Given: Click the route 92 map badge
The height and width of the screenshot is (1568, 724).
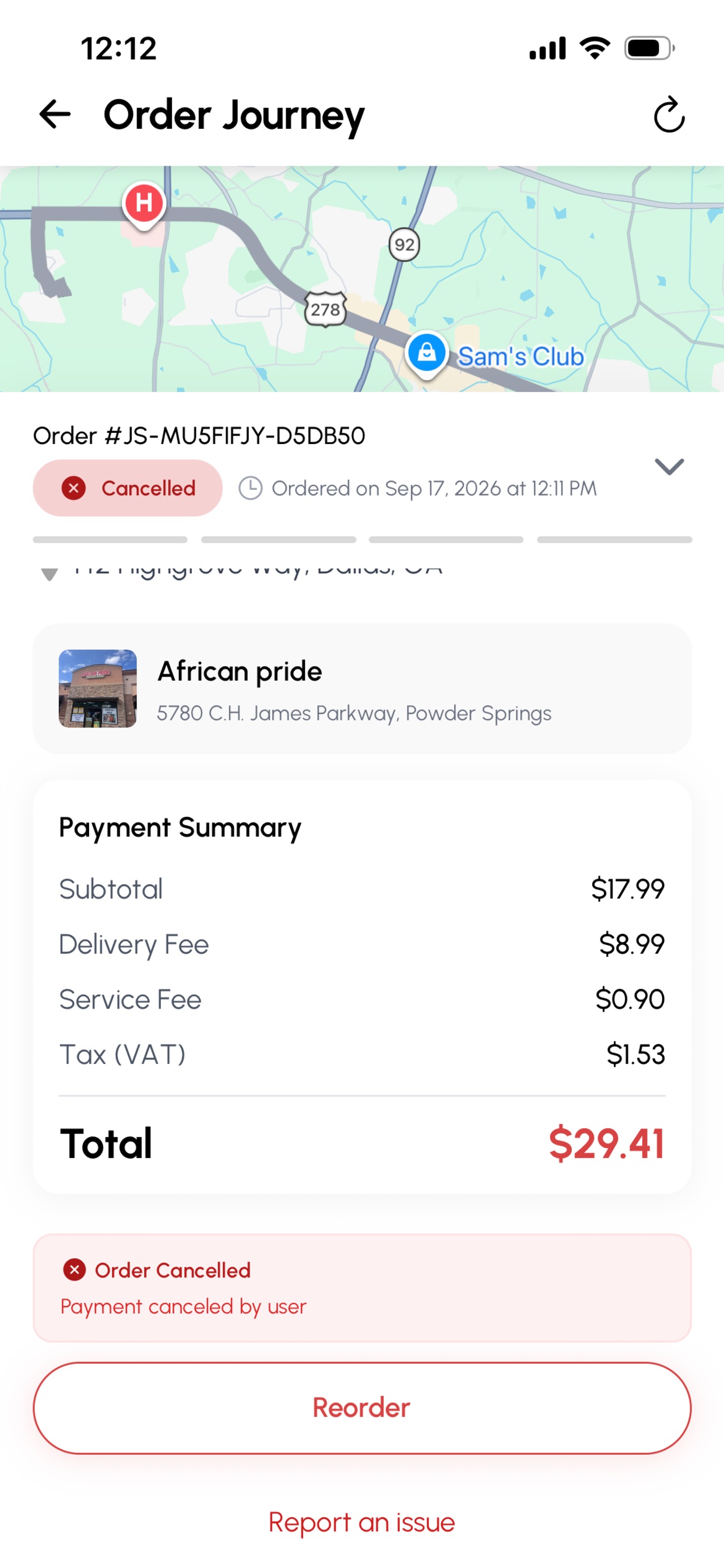Looking at the screenshot, I should click(405, 244).
